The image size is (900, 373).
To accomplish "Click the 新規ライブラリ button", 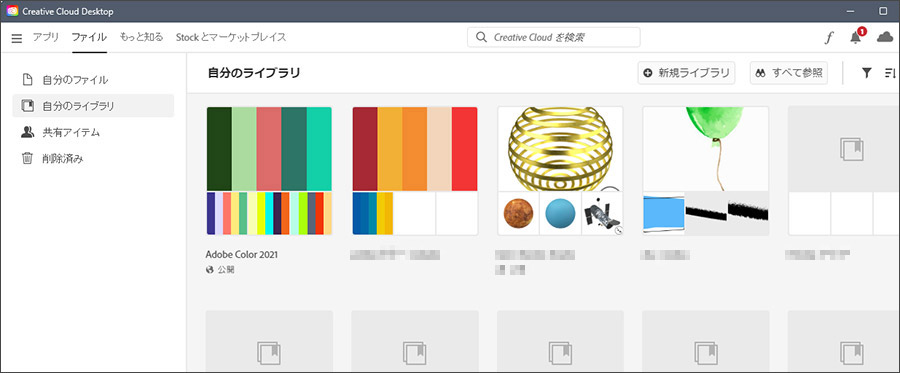I will click(686, 73).
